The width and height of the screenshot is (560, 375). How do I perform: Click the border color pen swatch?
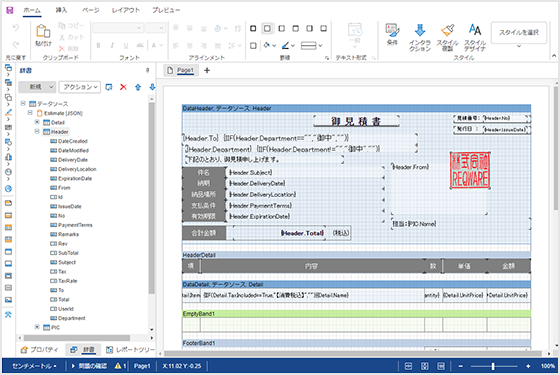[285, 45]
